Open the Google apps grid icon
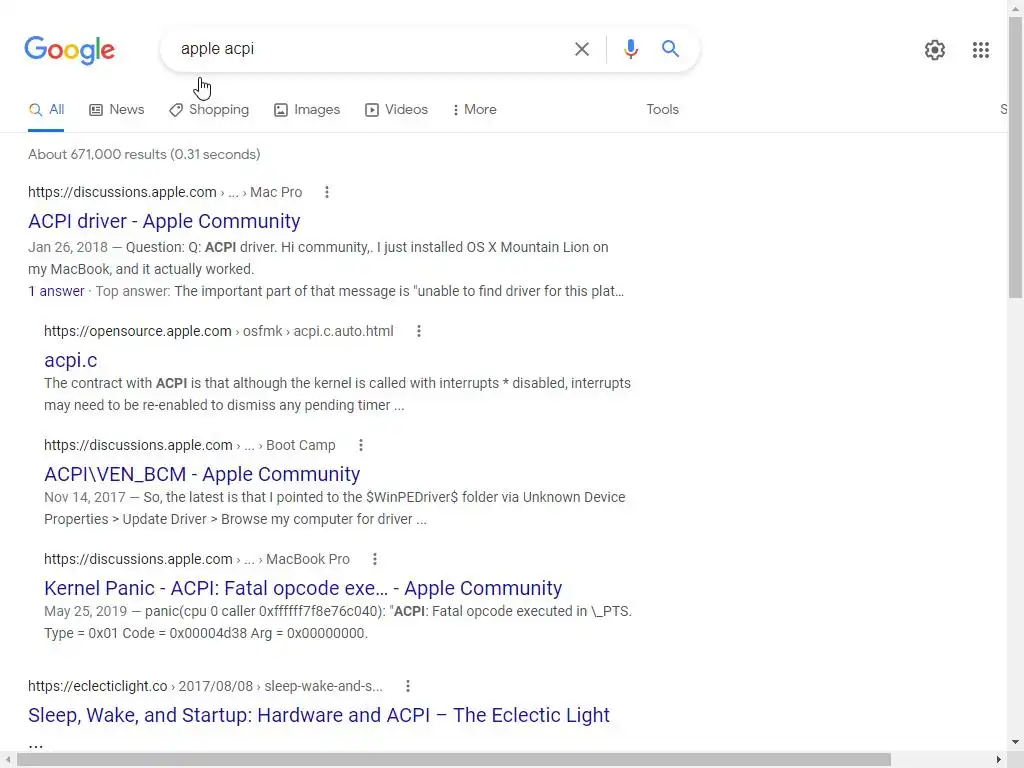 [980, 50]
